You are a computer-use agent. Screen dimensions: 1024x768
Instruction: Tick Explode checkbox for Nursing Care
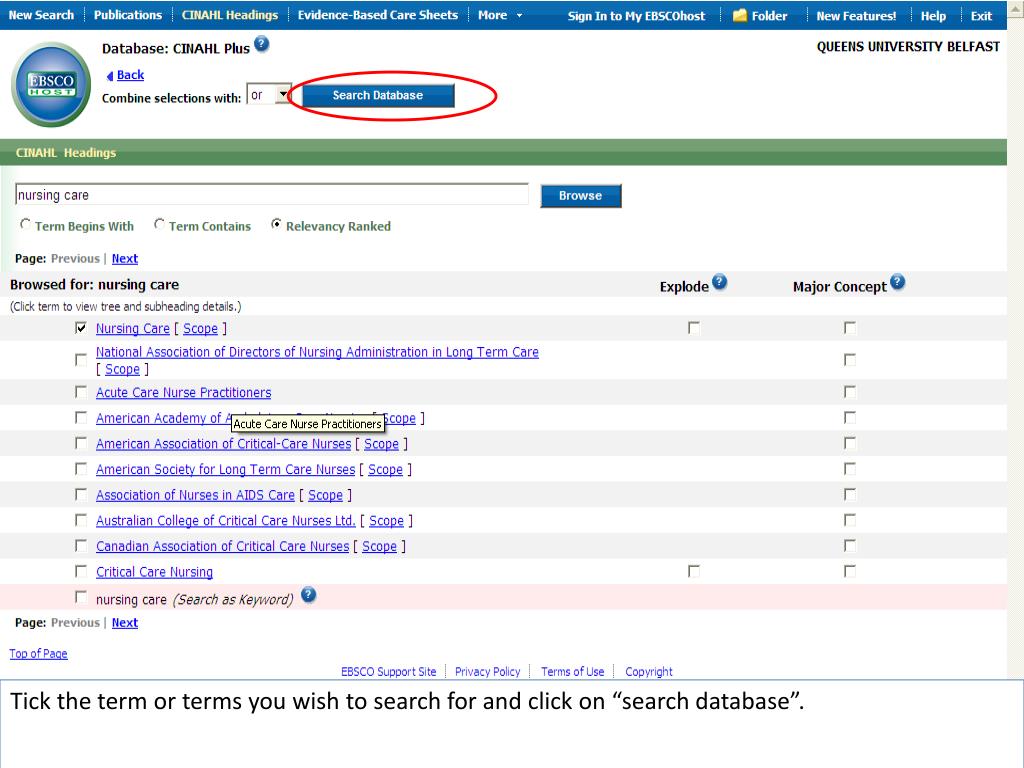(x=694, y=328)
